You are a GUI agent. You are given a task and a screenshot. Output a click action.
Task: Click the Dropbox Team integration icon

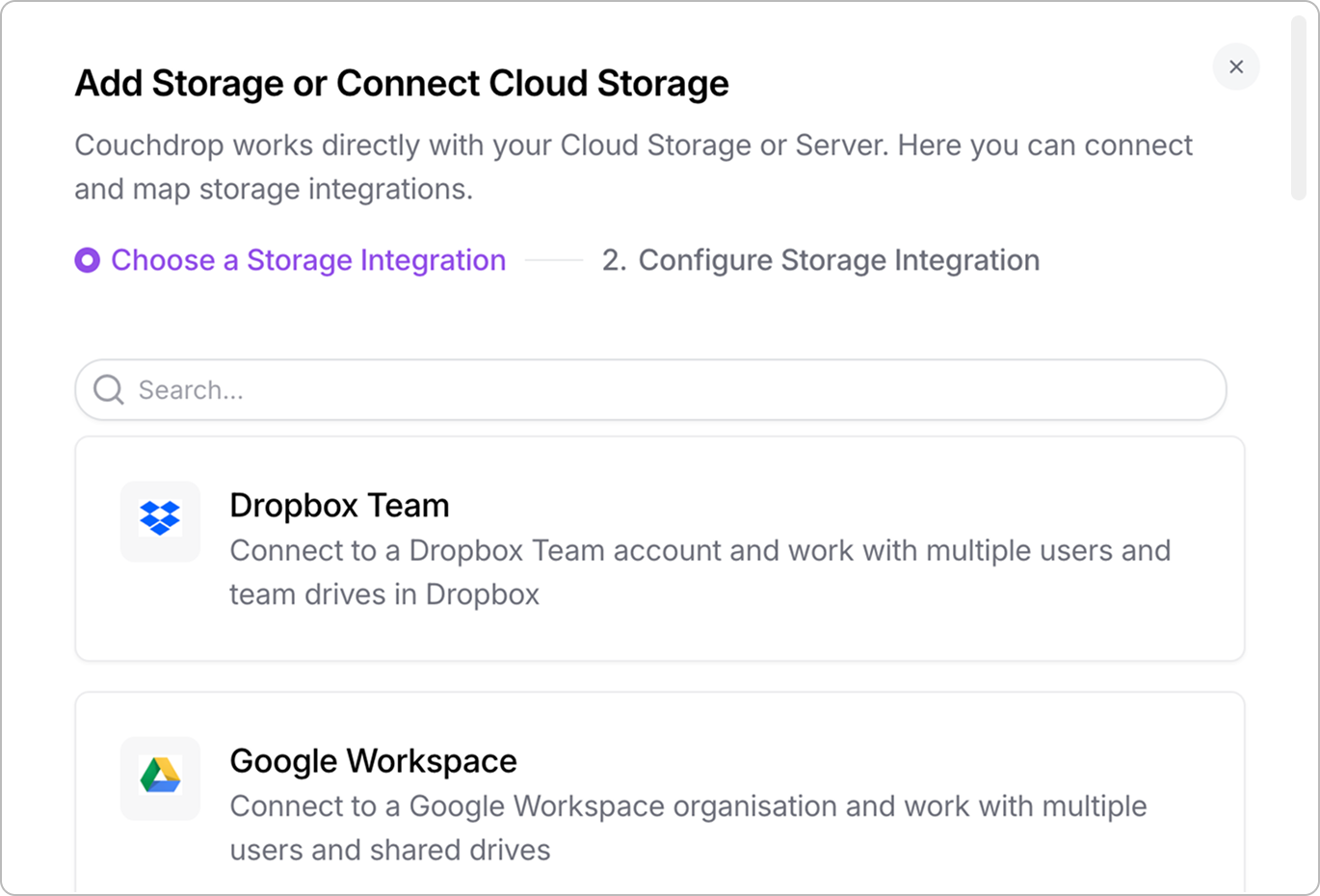click(160, 521)
